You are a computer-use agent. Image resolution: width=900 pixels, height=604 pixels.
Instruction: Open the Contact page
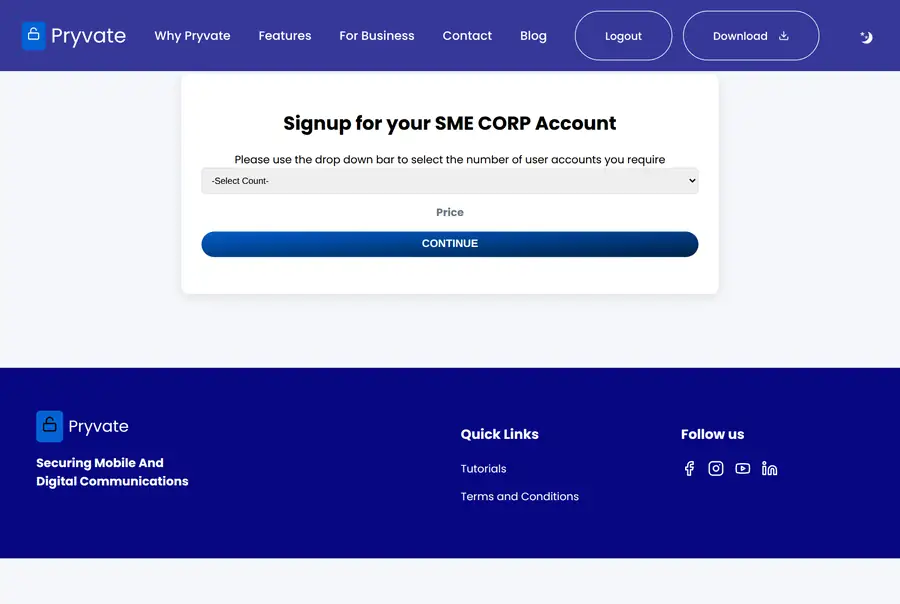(x=467, y=36)
